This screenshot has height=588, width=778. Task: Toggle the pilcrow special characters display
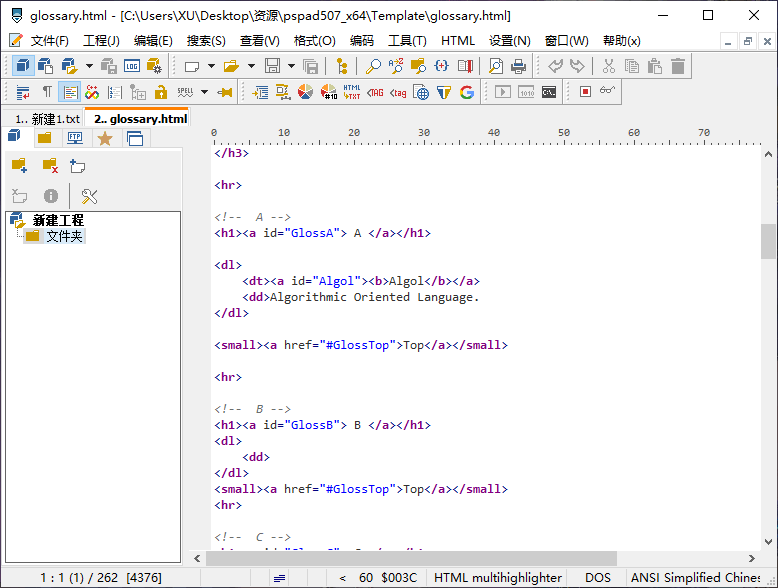[47, 92]
